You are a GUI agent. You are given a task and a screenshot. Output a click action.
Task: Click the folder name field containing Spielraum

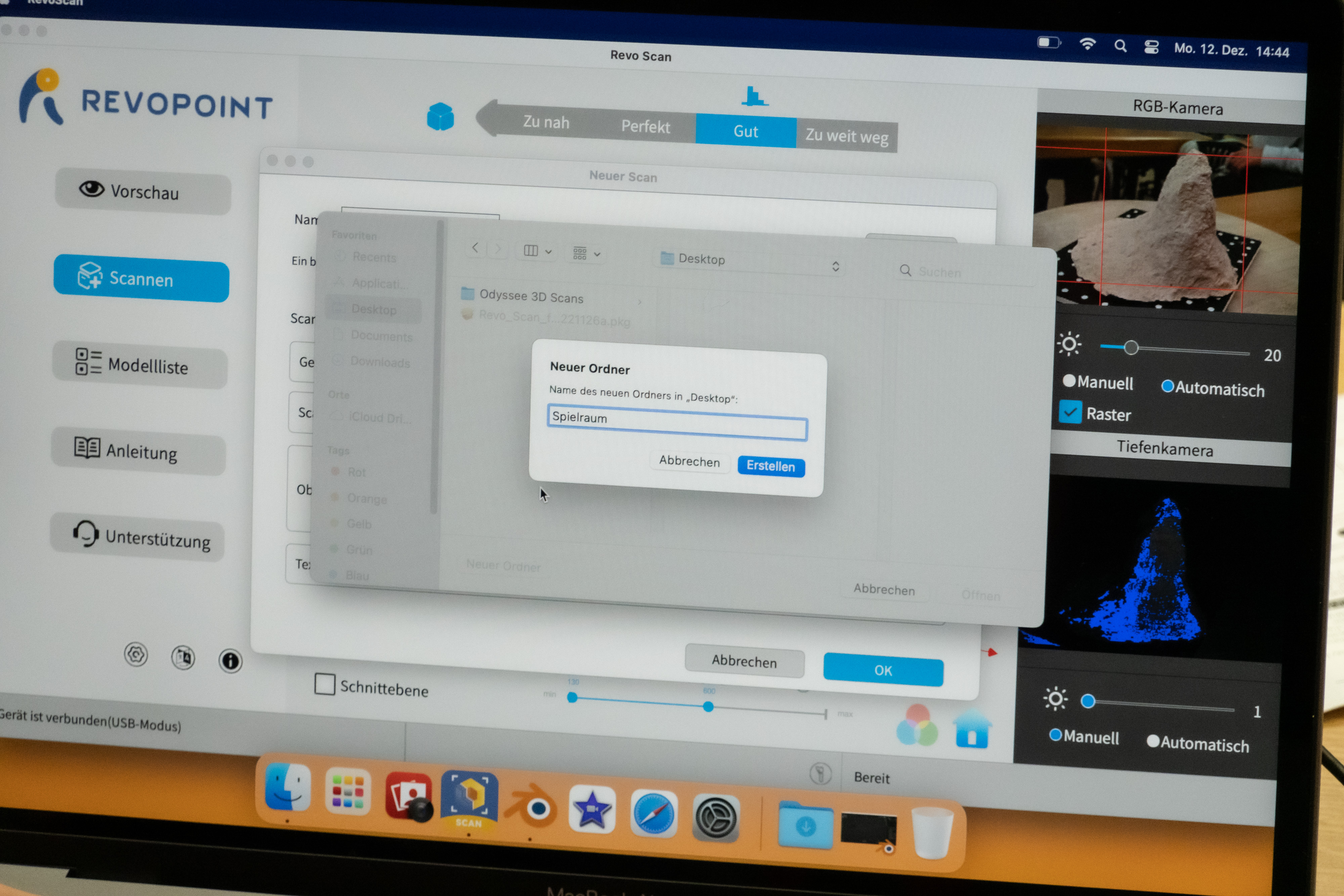677,422
